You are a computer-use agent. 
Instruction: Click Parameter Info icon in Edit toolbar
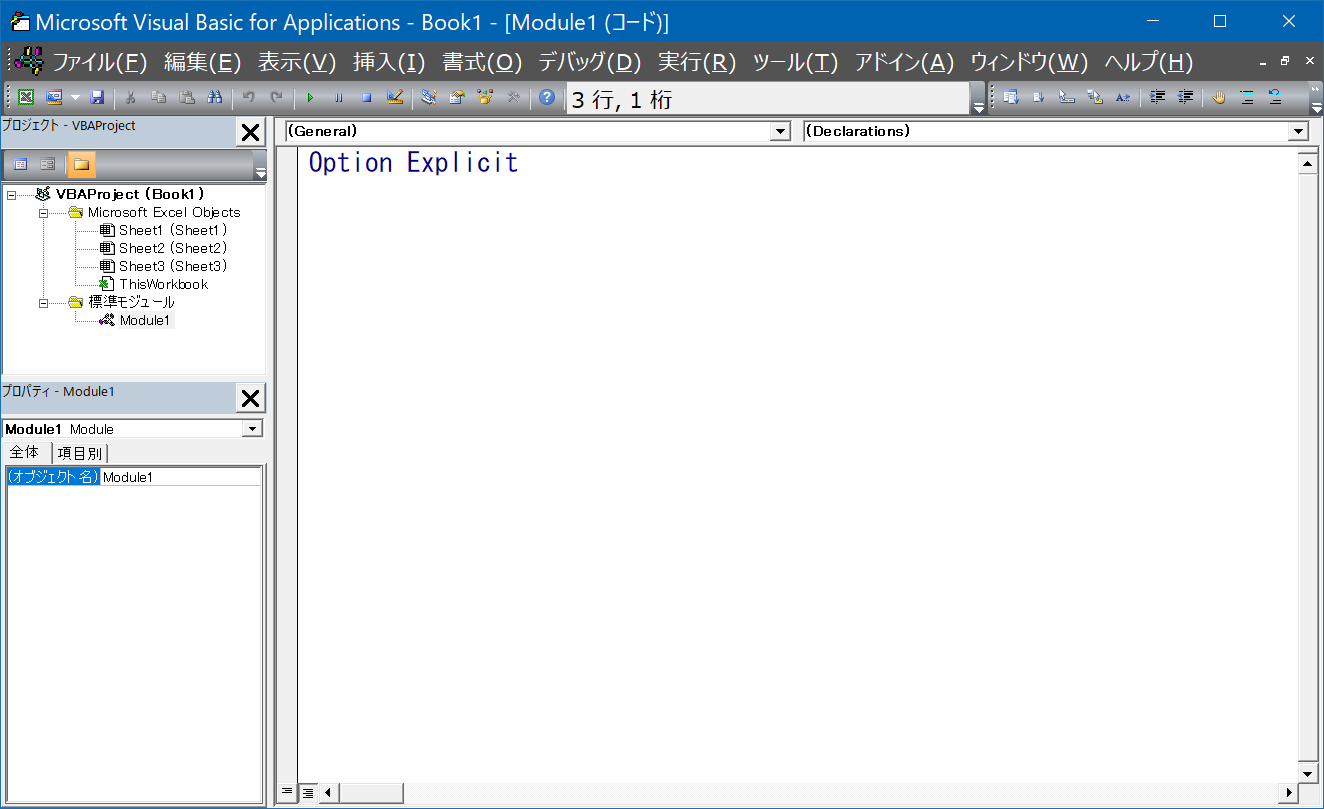1094,97
